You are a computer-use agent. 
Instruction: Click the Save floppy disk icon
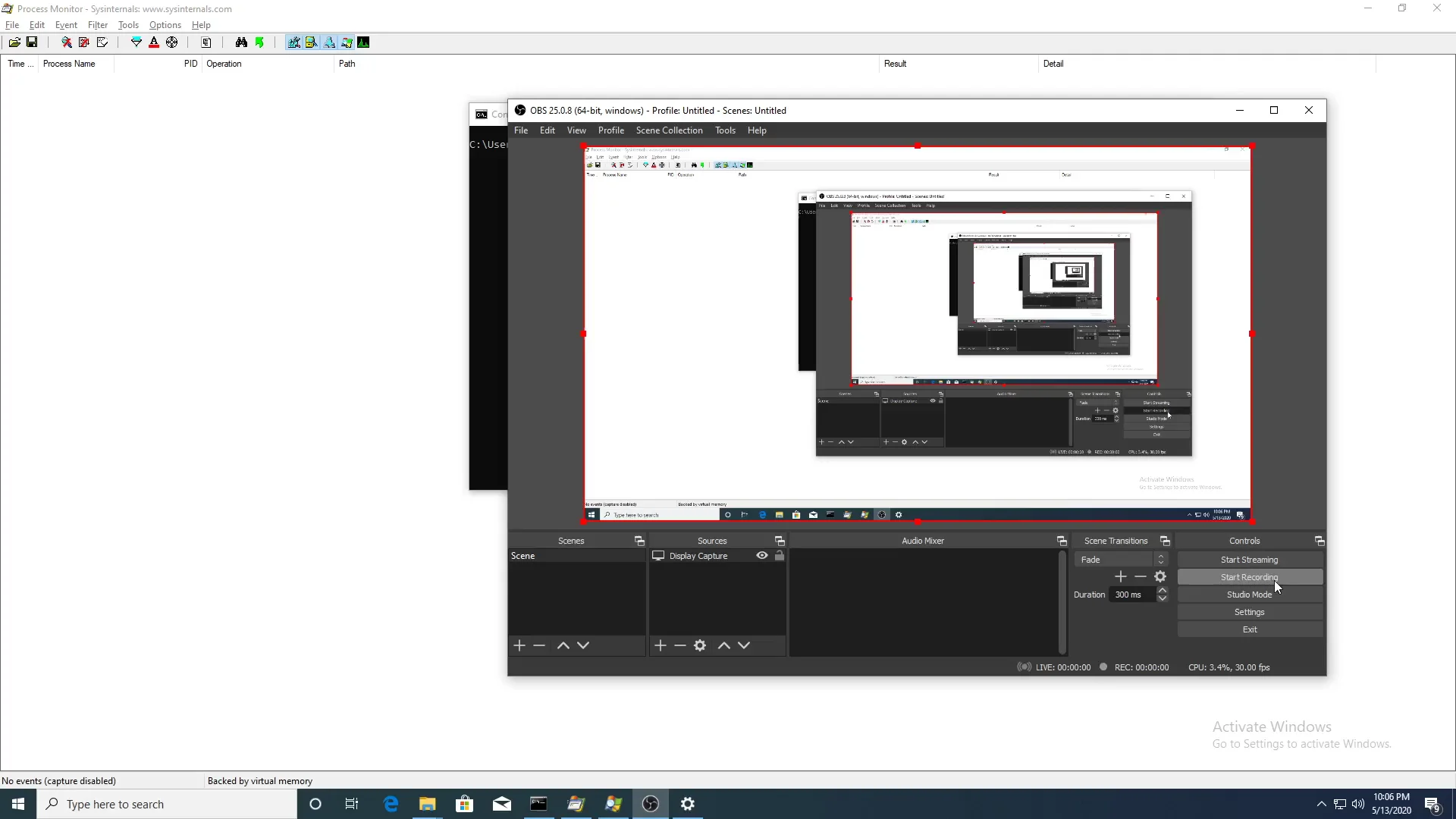pos(32,42)
